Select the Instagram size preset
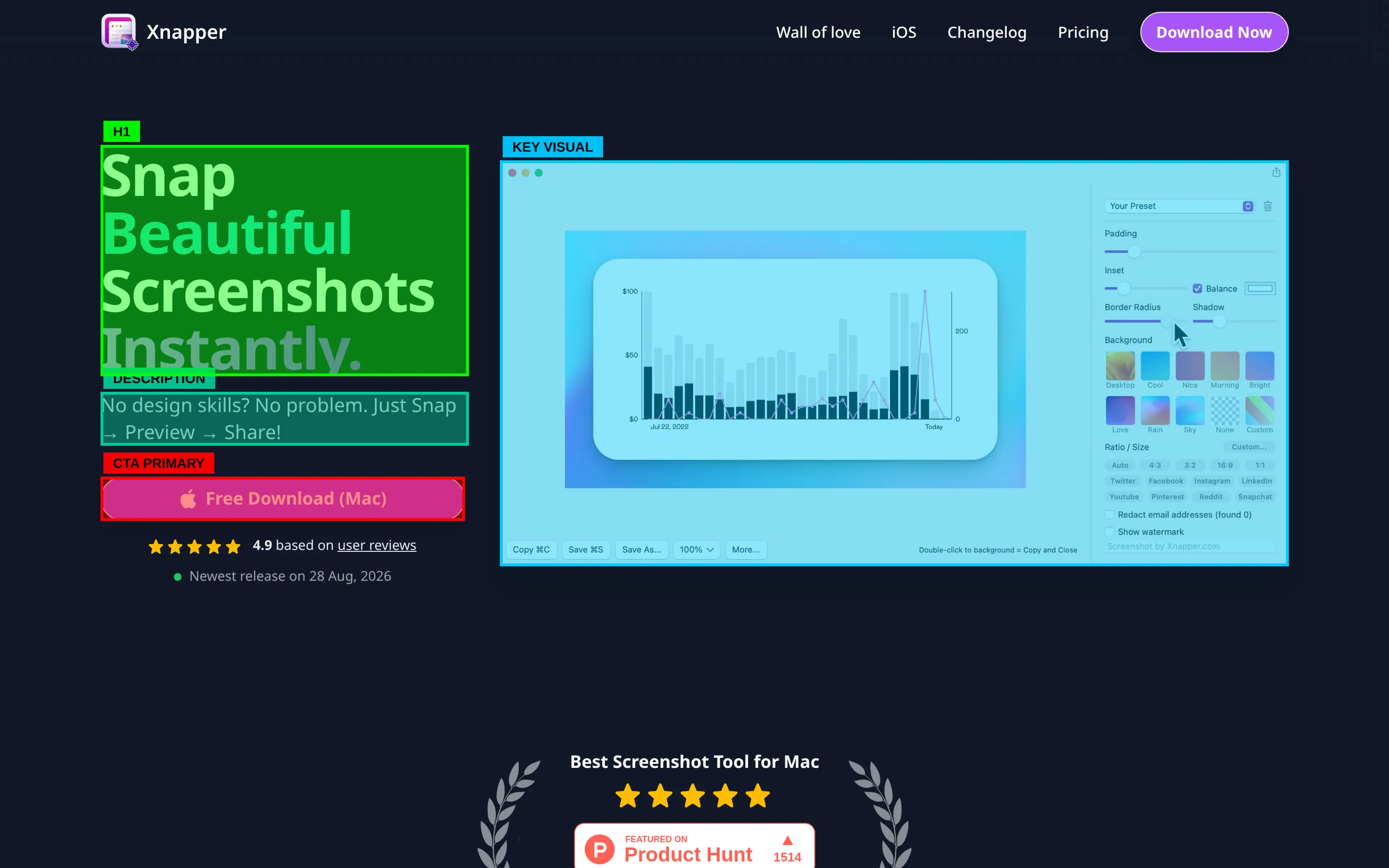Viewport: 1389px width, 868px height. pos(1212,481)
